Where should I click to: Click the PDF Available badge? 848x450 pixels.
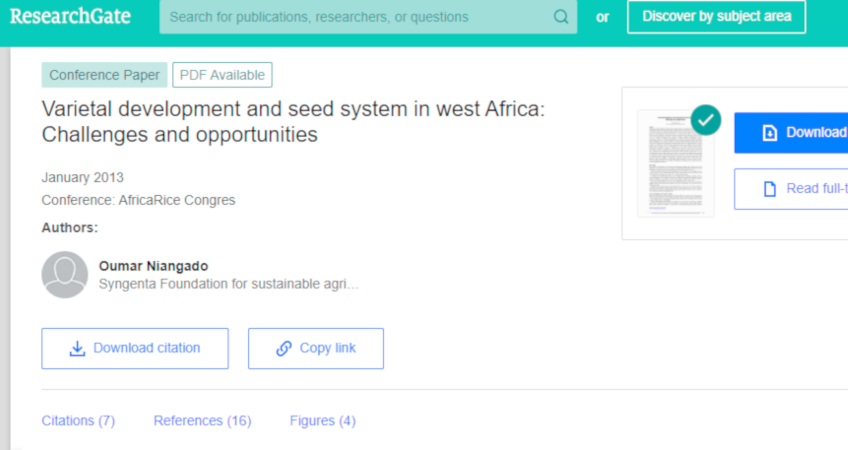click(x=222, y=75)
